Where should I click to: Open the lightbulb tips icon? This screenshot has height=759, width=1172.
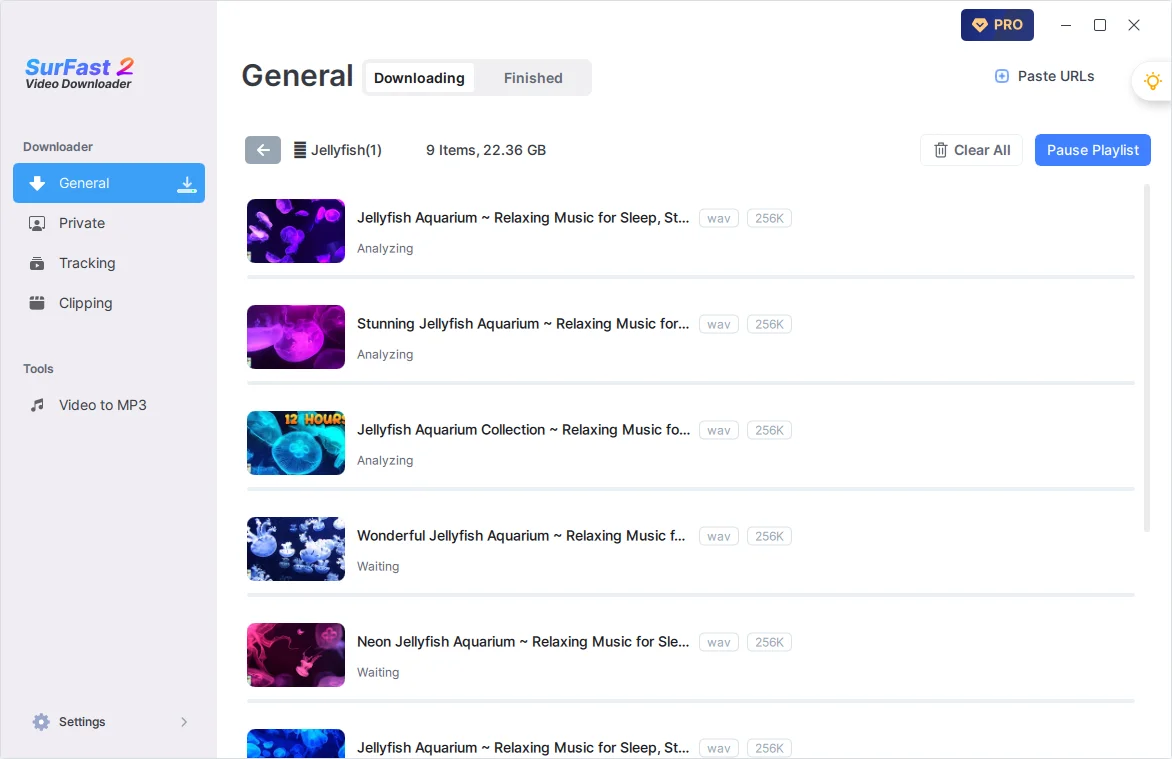[1153, 81]
